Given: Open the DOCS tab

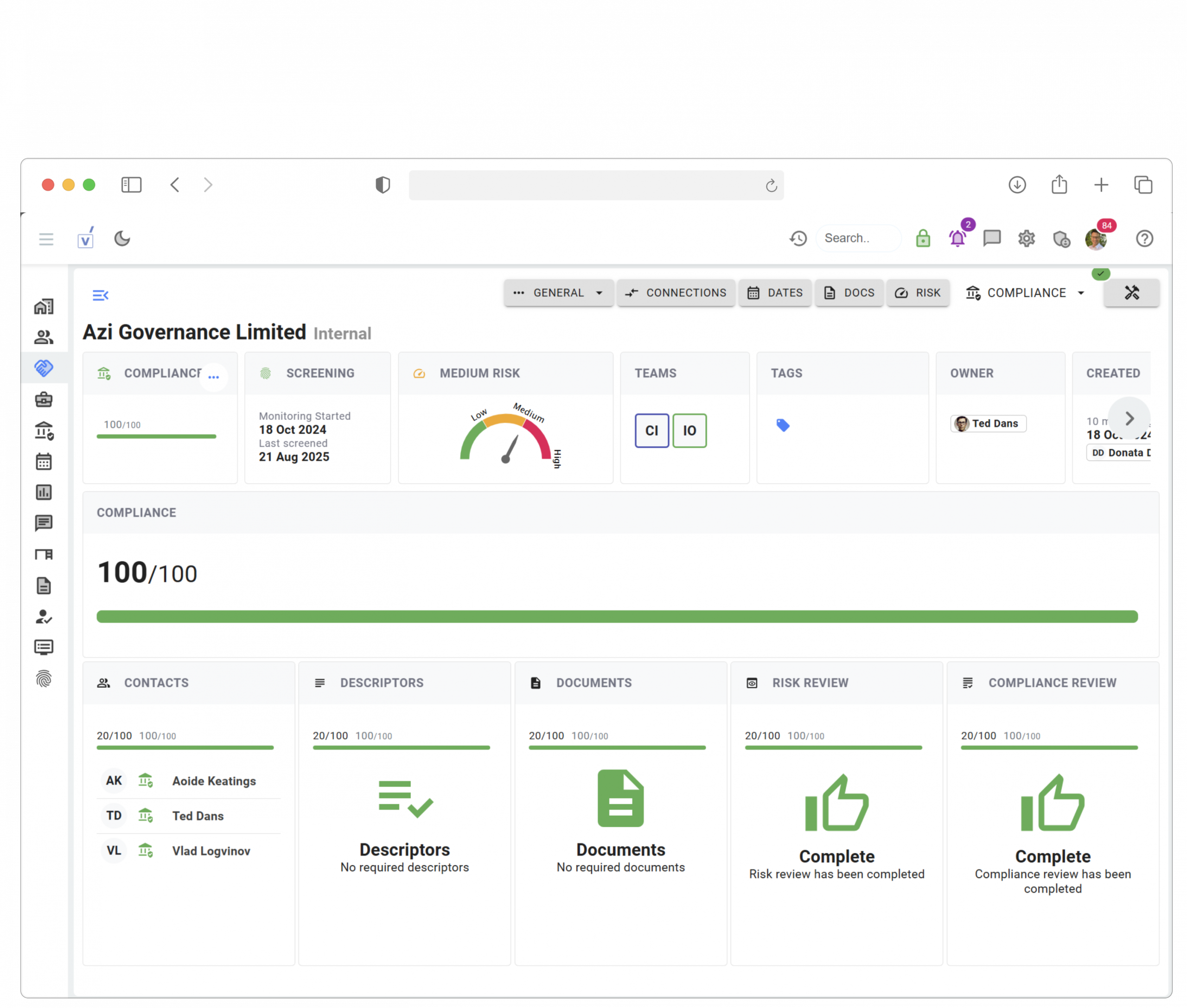Looking at the screenshot, I should tap(849, 292).
